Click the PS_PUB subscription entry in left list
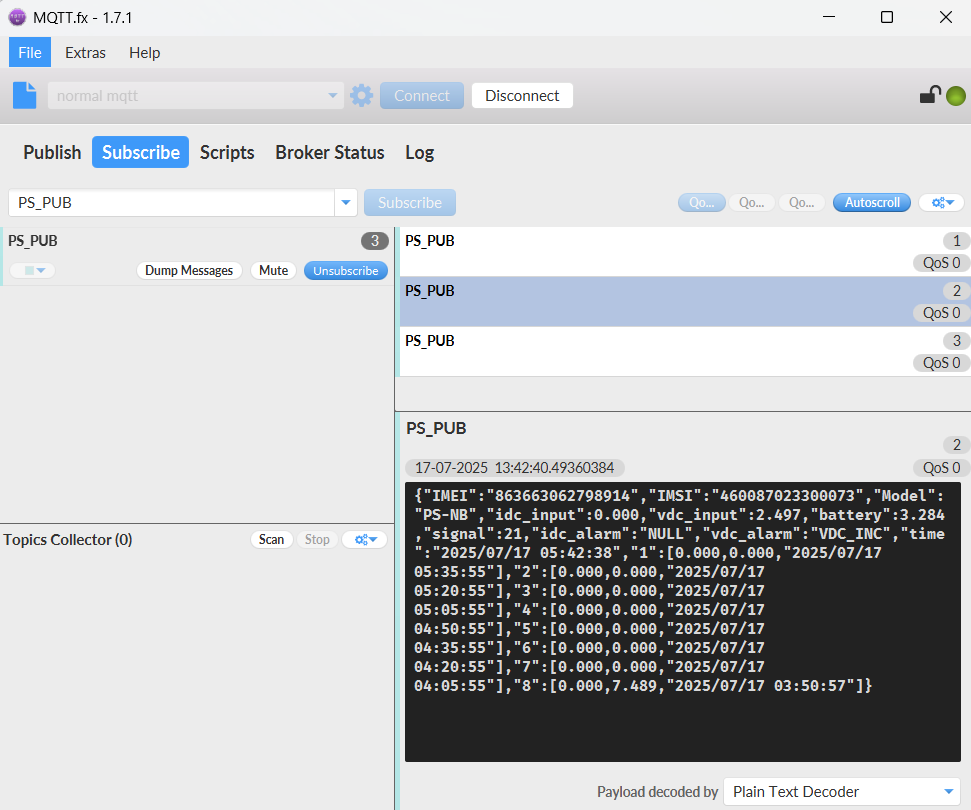971x810 pixels. (197, 256)
